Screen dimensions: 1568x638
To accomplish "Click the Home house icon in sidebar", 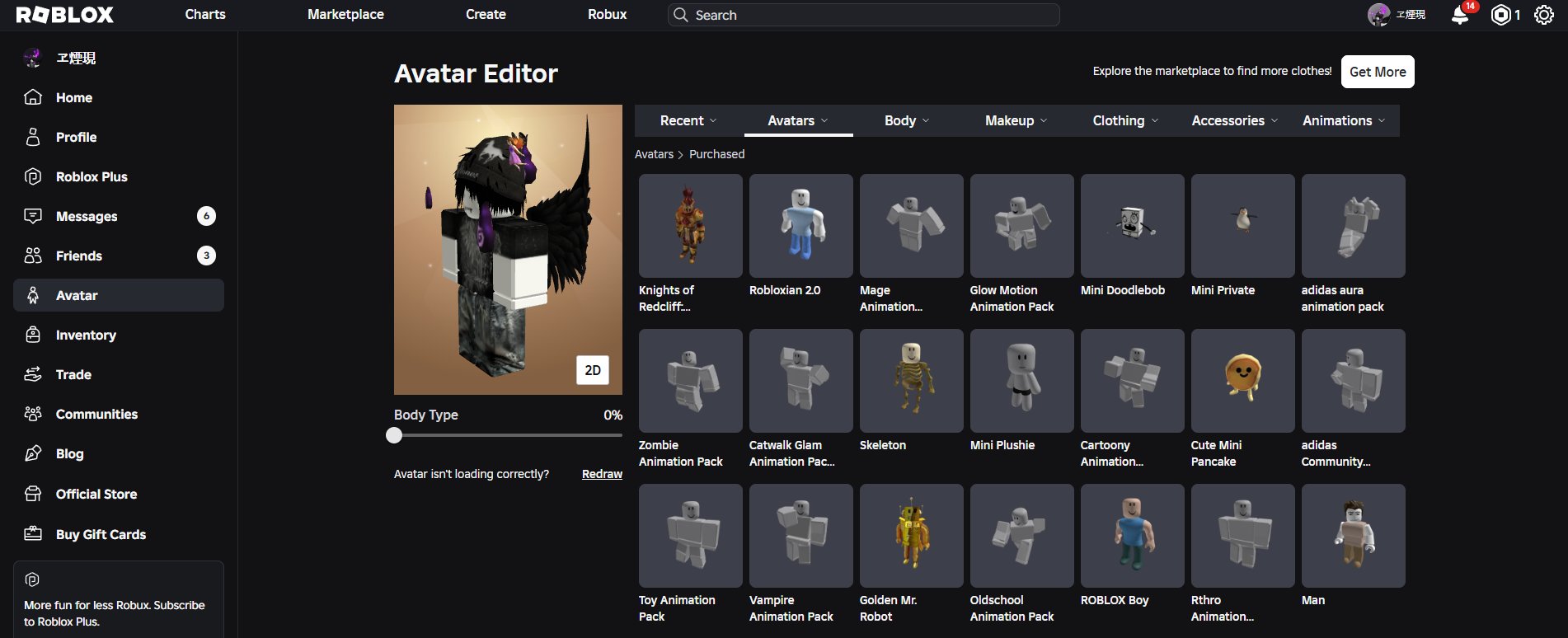I will [x=33, y=97].
